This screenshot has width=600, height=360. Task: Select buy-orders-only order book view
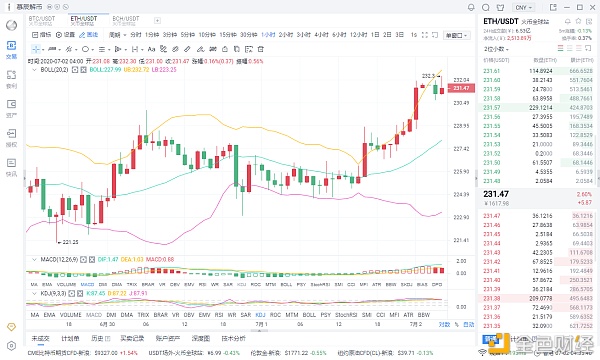pos(570,48)
